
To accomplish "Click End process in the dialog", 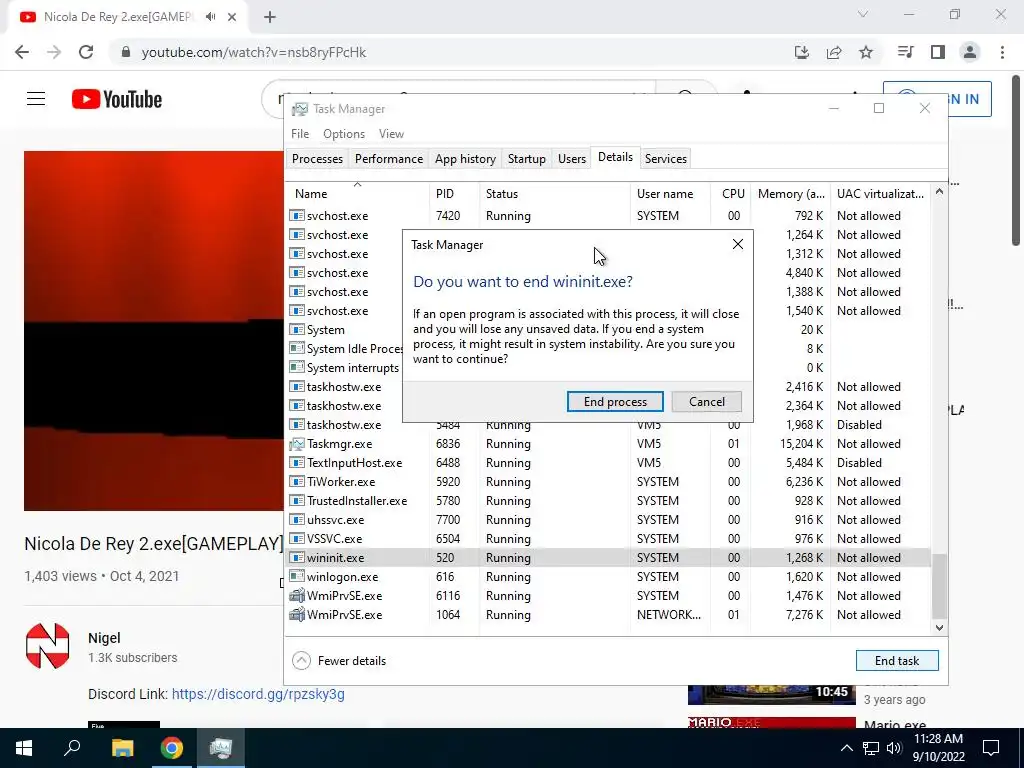I will [615, 402].
